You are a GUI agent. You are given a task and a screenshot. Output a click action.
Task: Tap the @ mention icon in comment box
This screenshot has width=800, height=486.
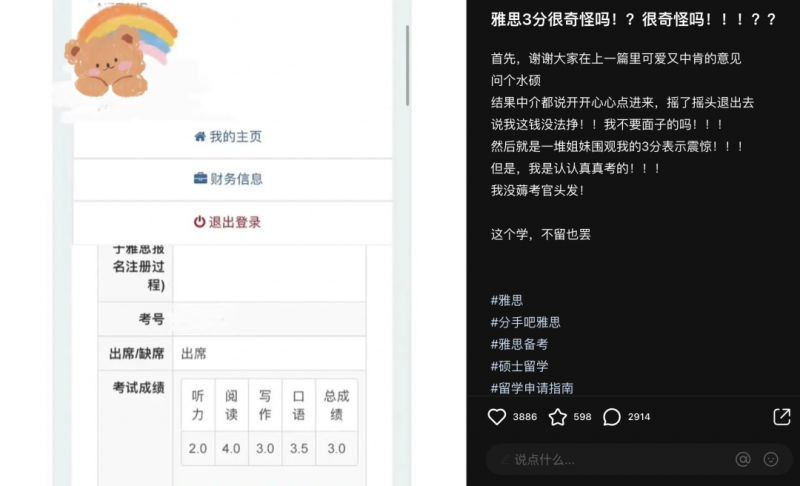coord(743,459)
